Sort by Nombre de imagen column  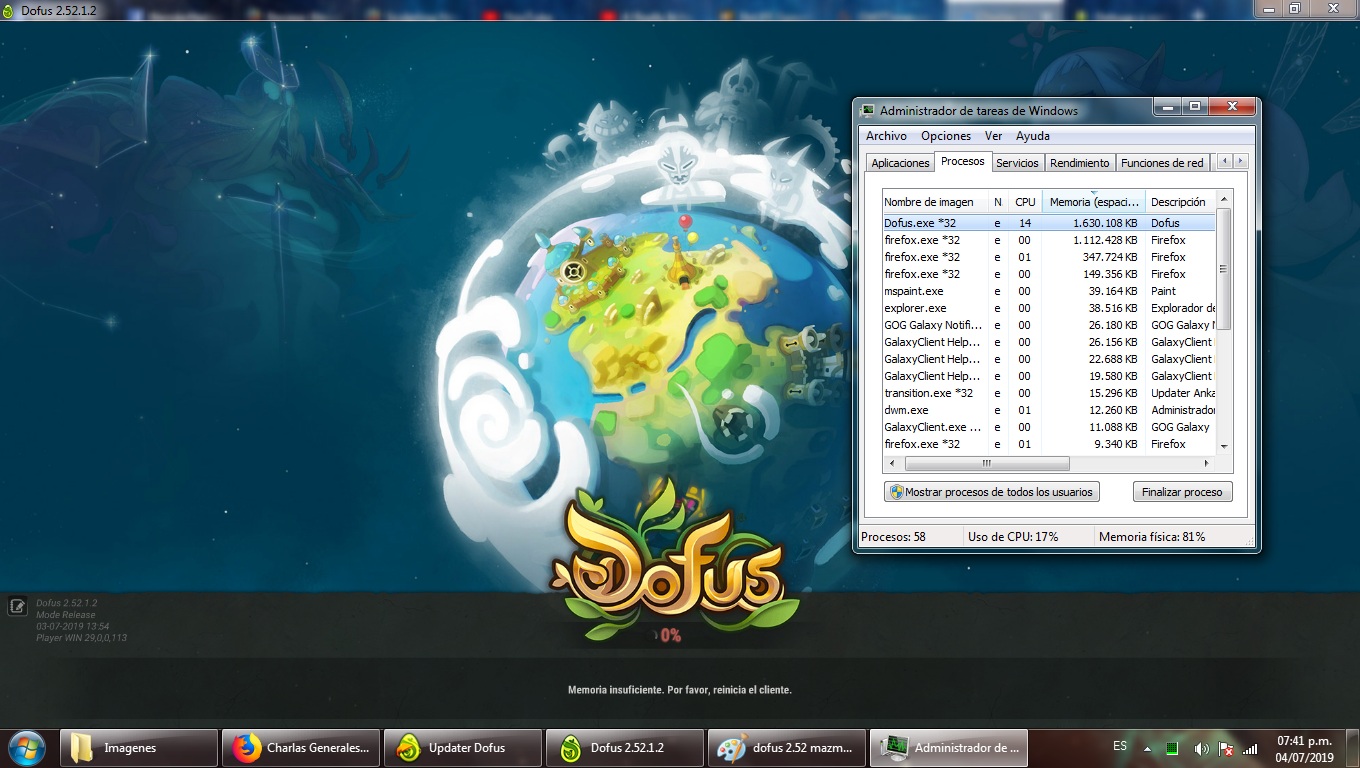point(936,202)
